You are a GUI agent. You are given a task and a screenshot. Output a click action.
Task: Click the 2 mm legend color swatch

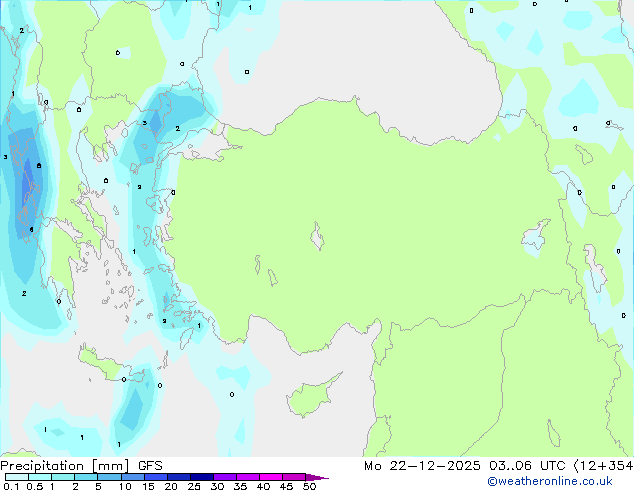click(x=86, y=477)
